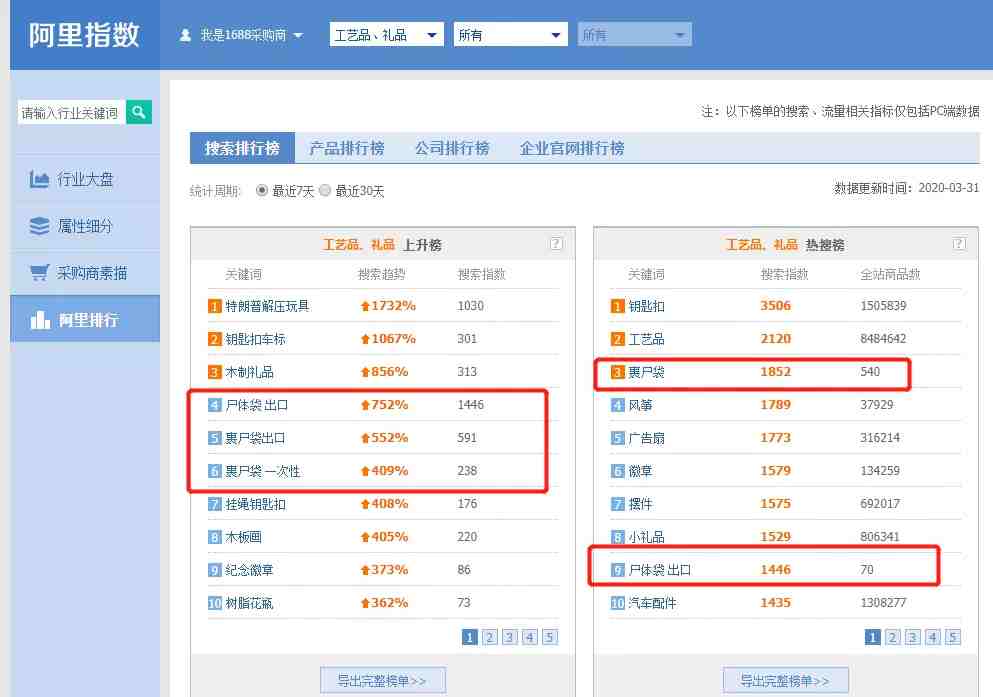Screen dimensions: 993x697
Task: Click the 采购商素描 cart icon in sidebar
Action: coord(39,273)
